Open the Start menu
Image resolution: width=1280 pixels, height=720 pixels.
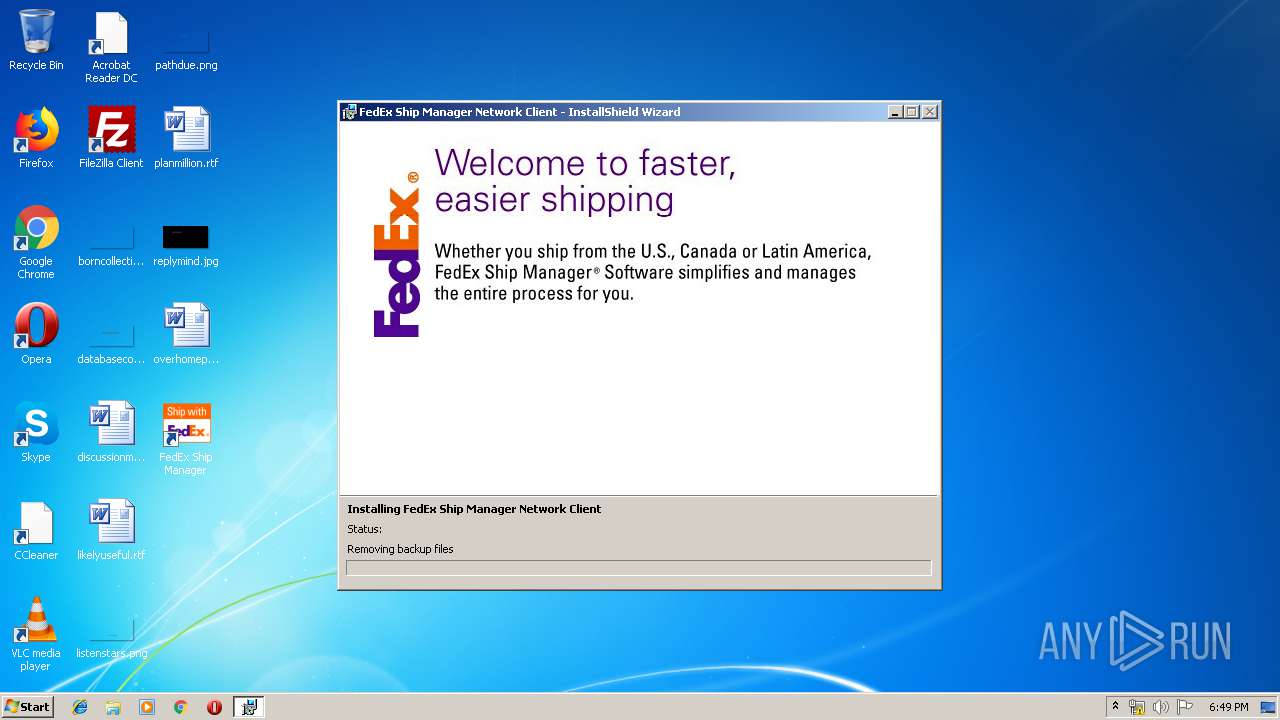(27, 707)
